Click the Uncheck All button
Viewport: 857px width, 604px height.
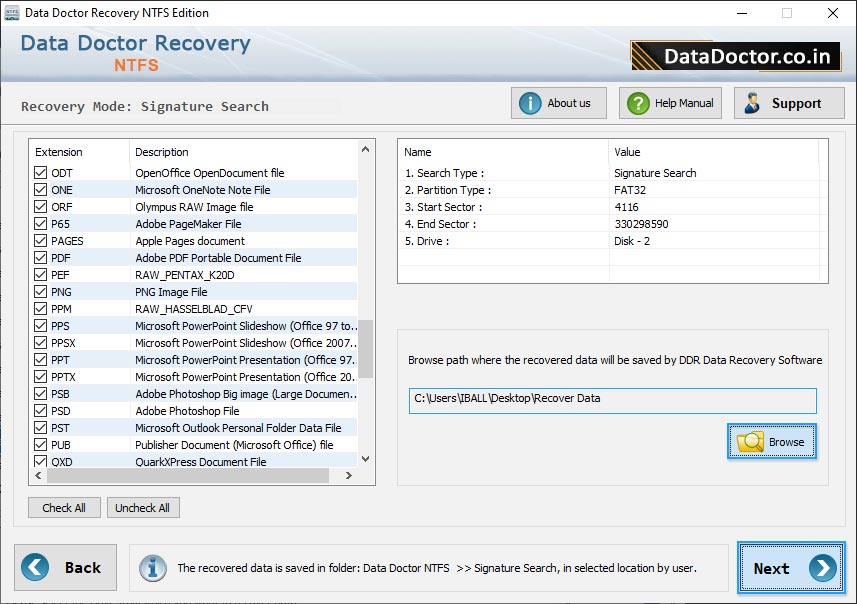point(143,508)
